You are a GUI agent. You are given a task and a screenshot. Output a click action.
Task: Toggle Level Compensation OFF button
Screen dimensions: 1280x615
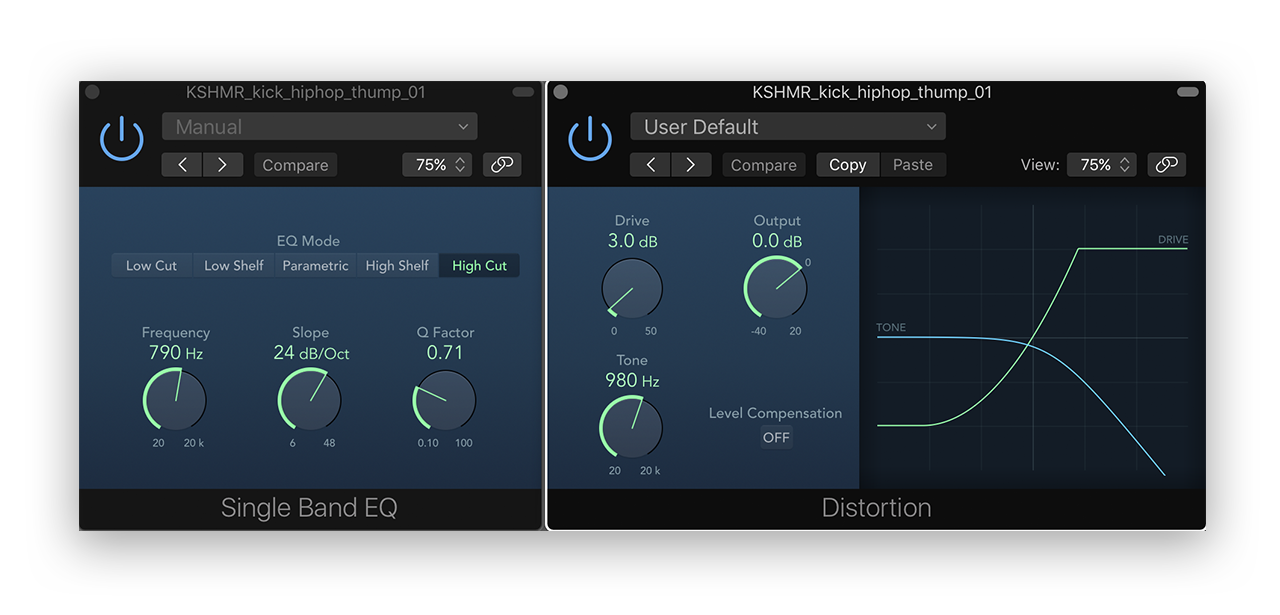pyautogui.click(x=776, y=437)
